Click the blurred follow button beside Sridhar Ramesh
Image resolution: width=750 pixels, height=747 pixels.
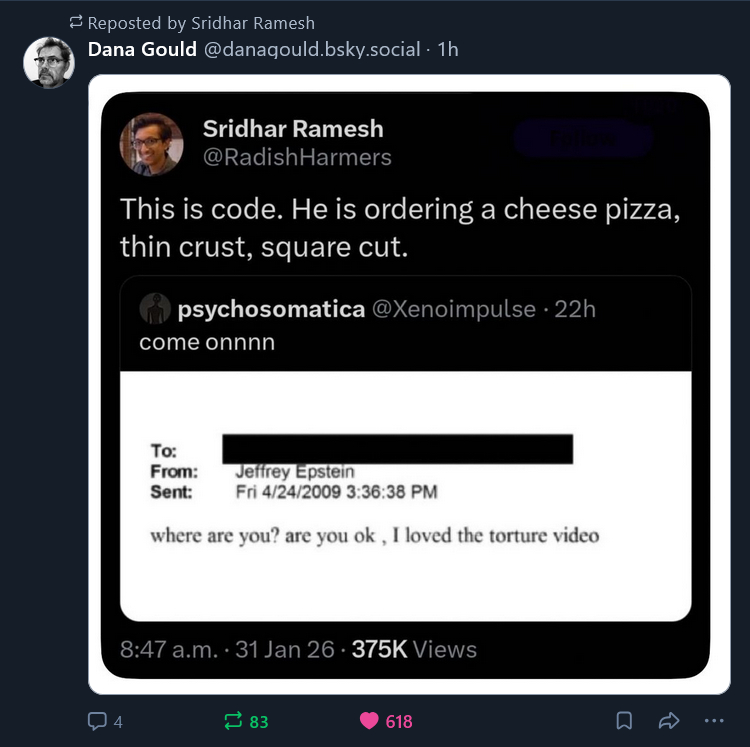(x=583, y=139)
